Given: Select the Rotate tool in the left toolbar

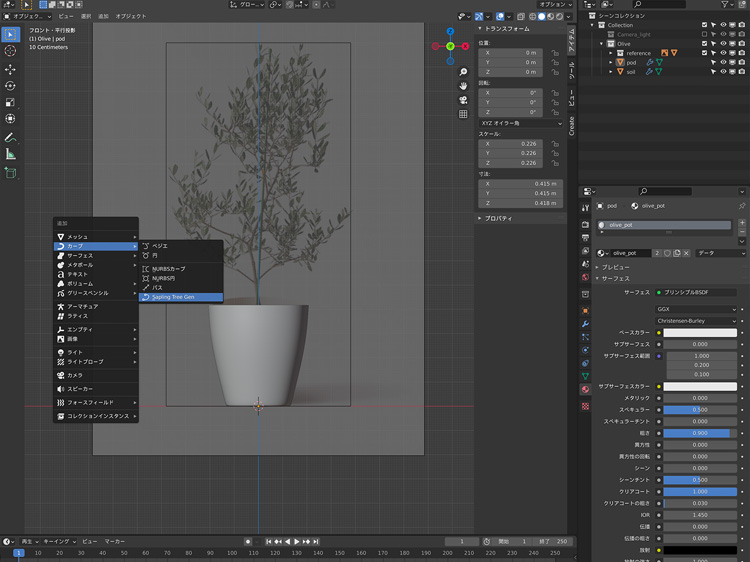Looking at the screenshot, I should tap(10, 86).
